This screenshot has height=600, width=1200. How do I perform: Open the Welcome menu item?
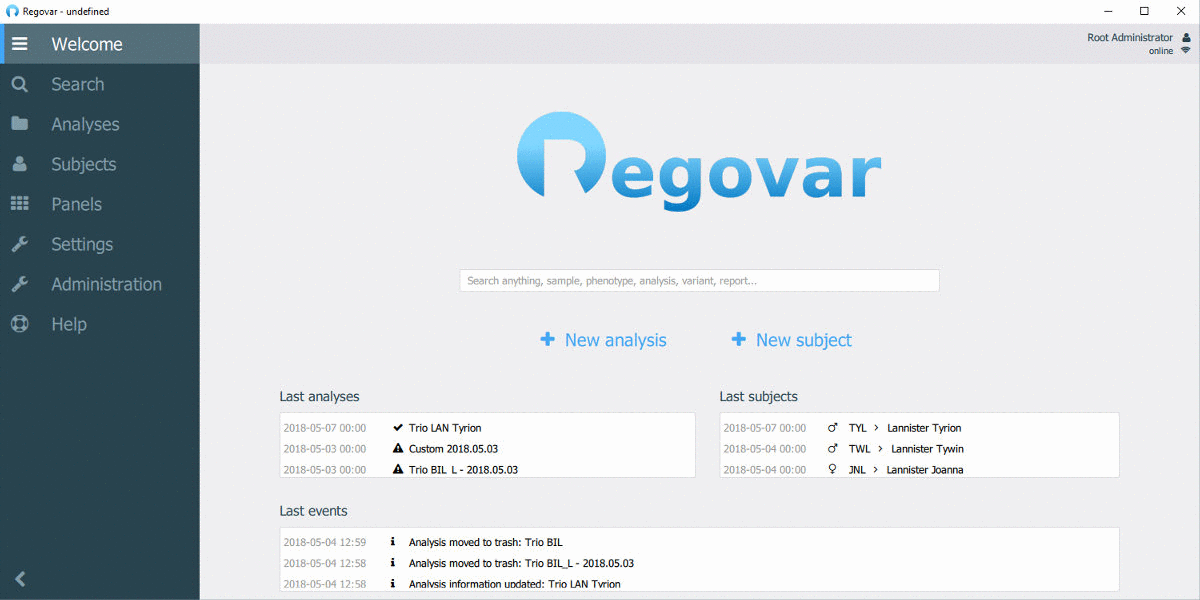100,44
